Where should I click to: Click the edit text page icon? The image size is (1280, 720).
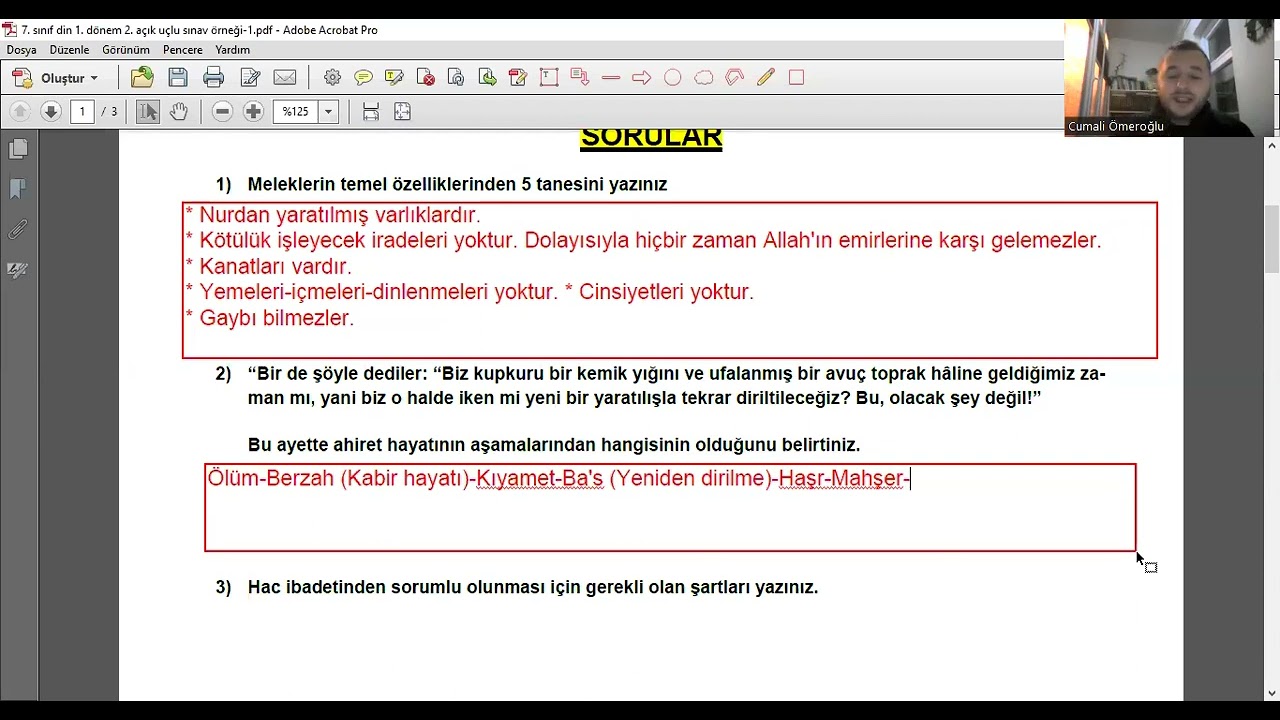250,77
